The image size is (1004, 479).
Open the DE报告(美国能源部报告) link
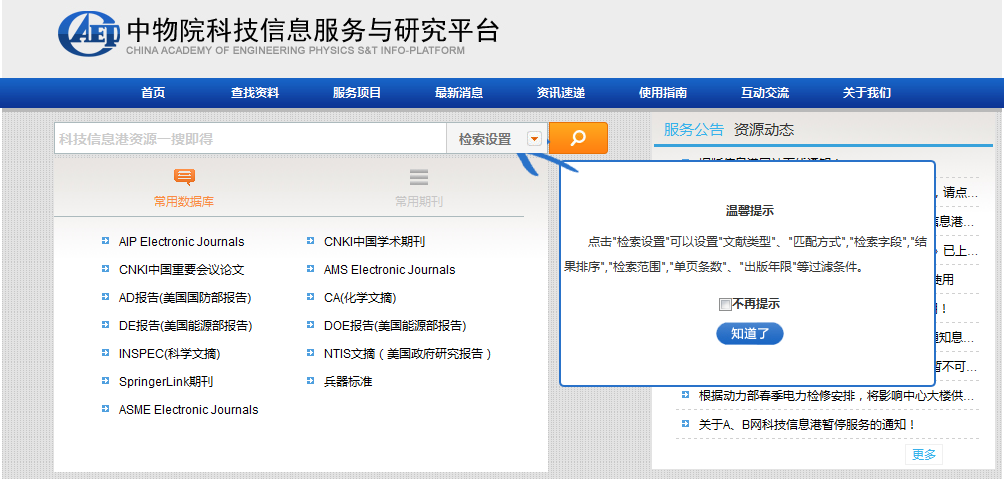point(186,326)
